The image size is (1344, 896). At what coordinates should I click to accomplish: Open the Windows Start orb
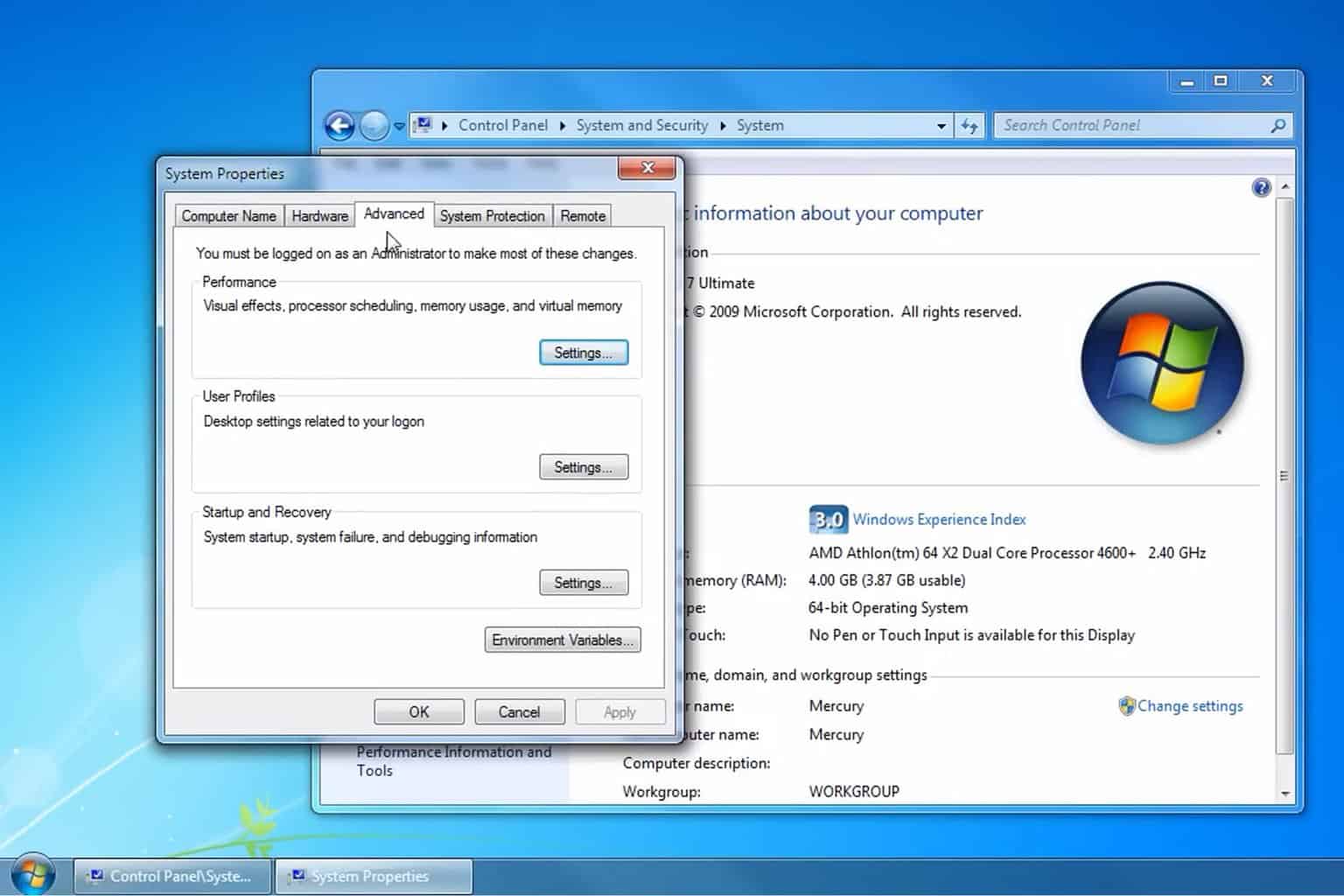(32, 875)
